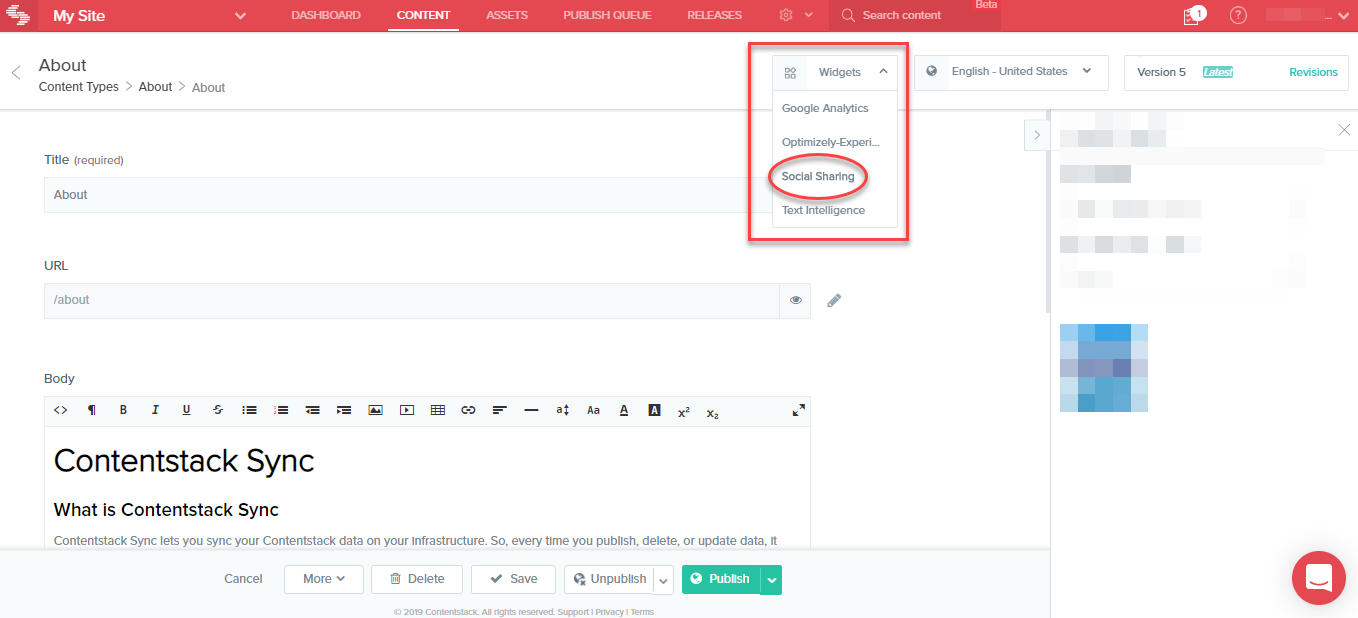
Task: Open the Releases tab
Action: tap(715, 15)
